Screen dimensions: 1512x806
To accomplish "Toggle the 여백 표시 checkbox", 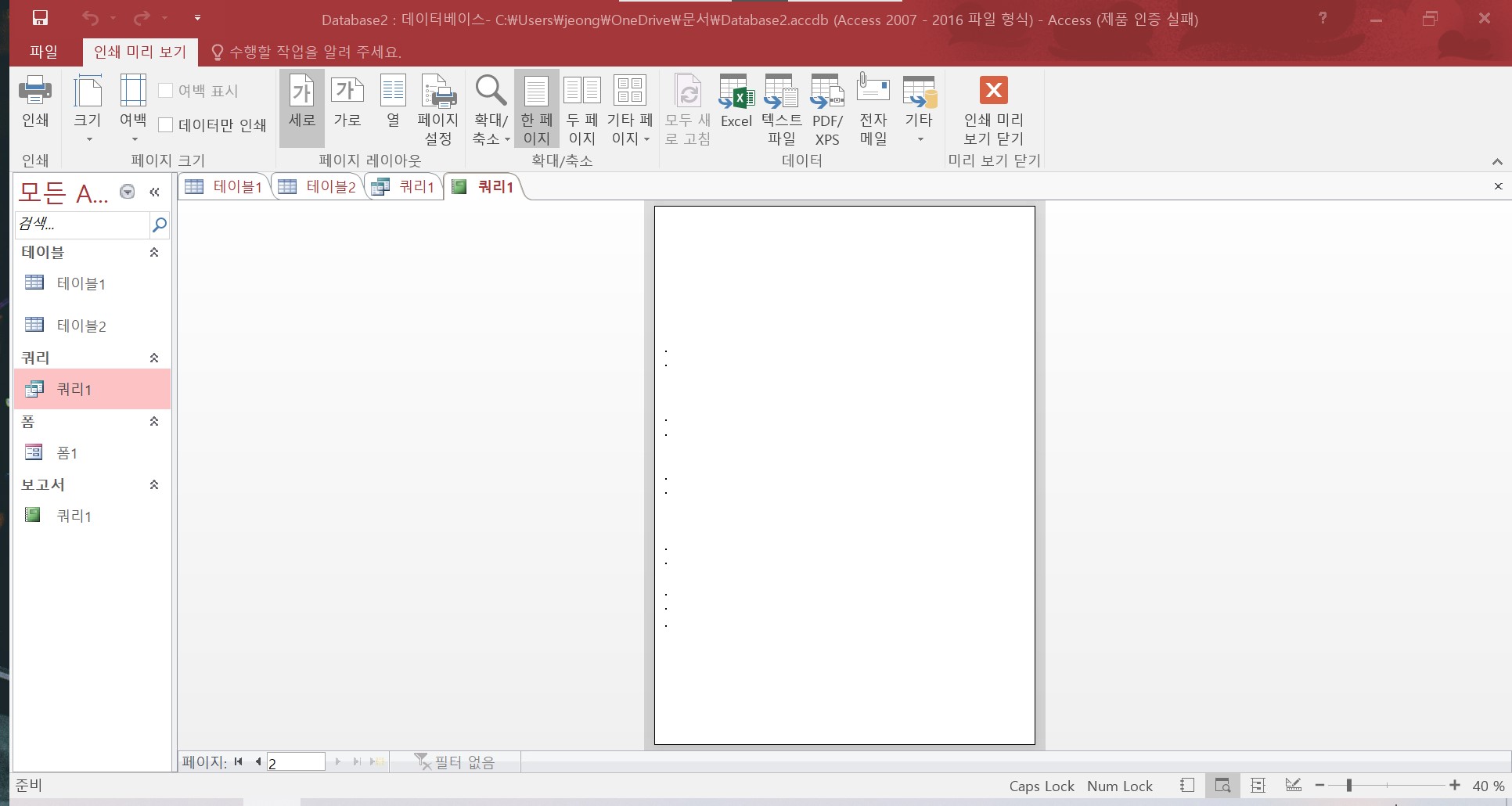I will tap(166, 91).
